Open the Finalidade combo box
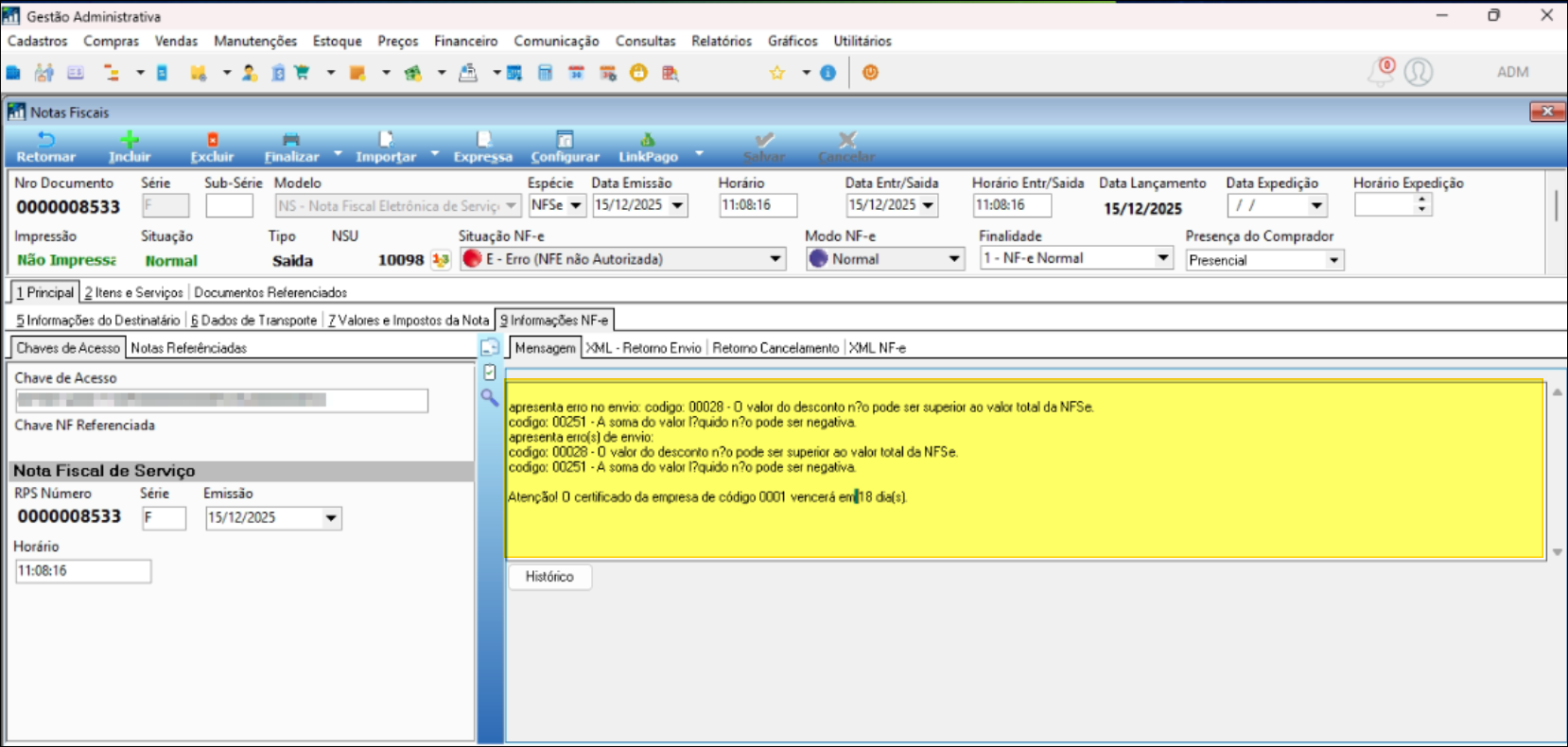 (x=1163, y=258)
